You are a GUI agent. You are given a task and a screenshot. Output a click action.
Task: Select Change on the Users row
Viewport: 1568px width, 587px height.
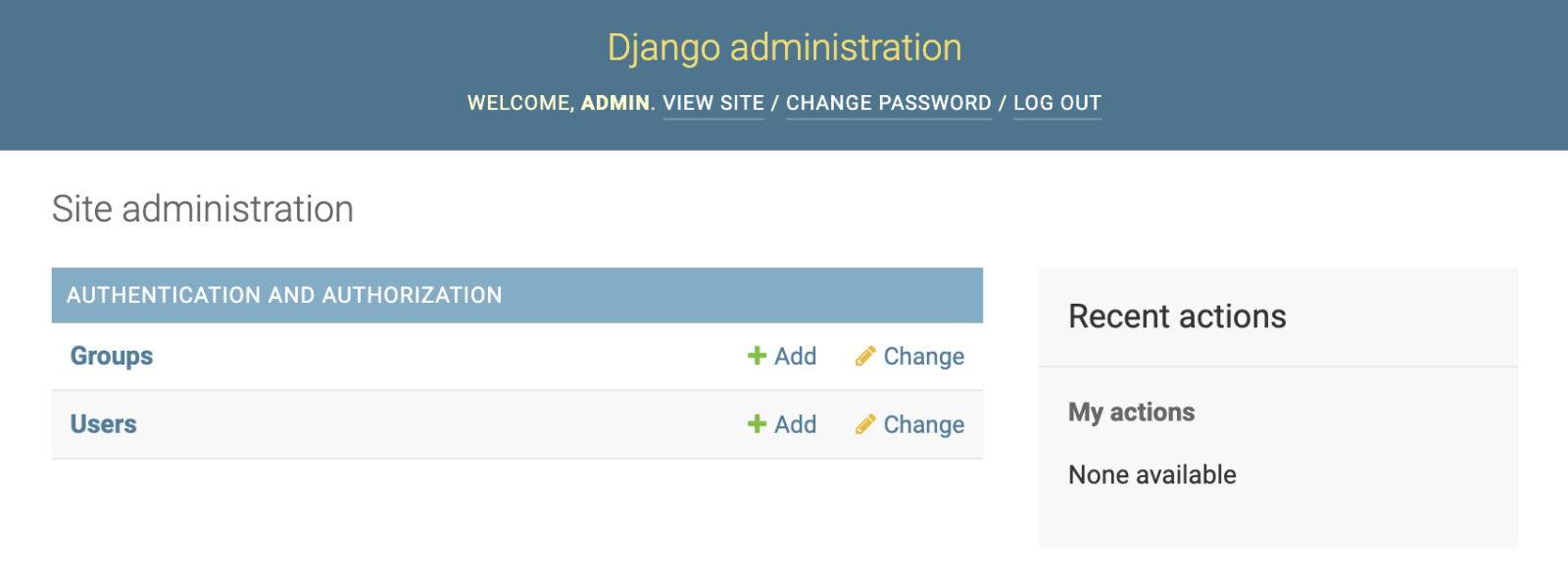[x=923, y=424]
